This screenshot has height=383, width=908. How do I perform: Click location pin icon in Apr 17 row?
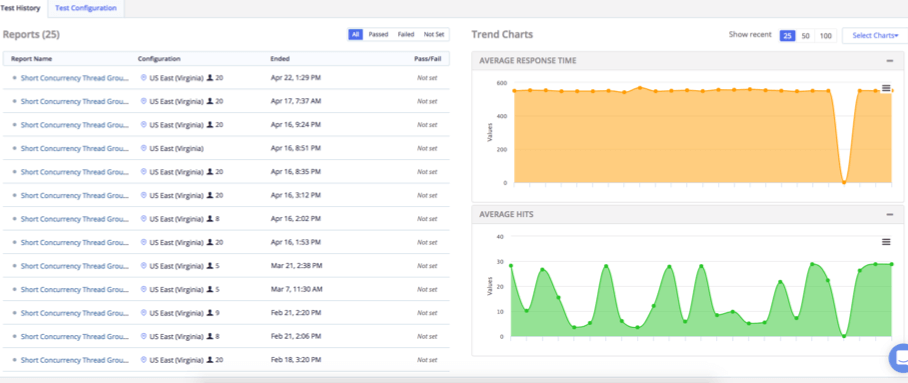pyautogui.click(x=144, y=101)
